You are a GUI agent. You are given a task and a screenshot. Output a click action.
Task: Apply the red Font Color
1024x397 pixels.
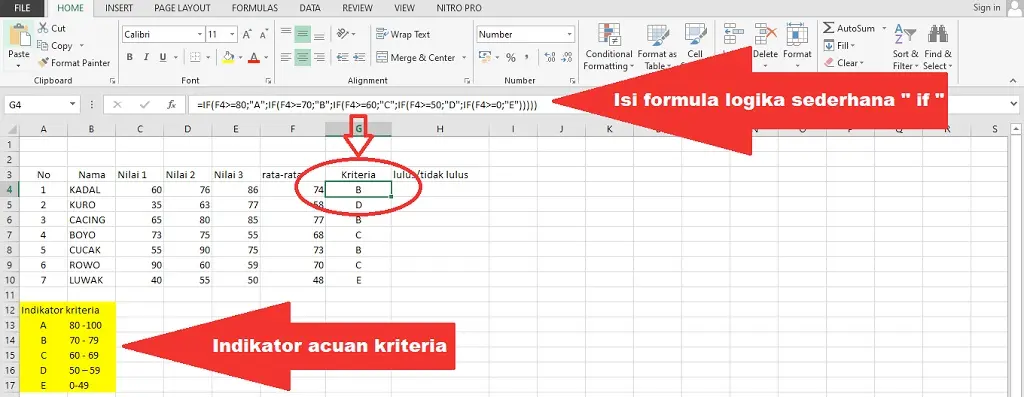(253, 57)
